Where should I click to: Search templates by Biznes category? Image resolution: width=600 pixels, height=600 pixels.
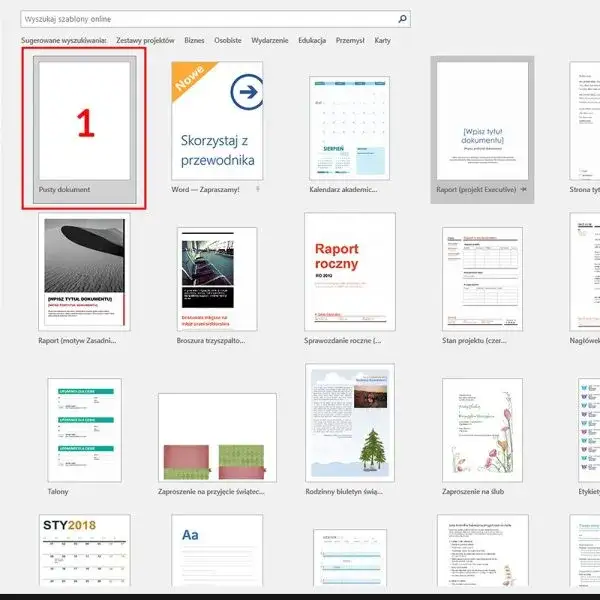click(194, 40)
